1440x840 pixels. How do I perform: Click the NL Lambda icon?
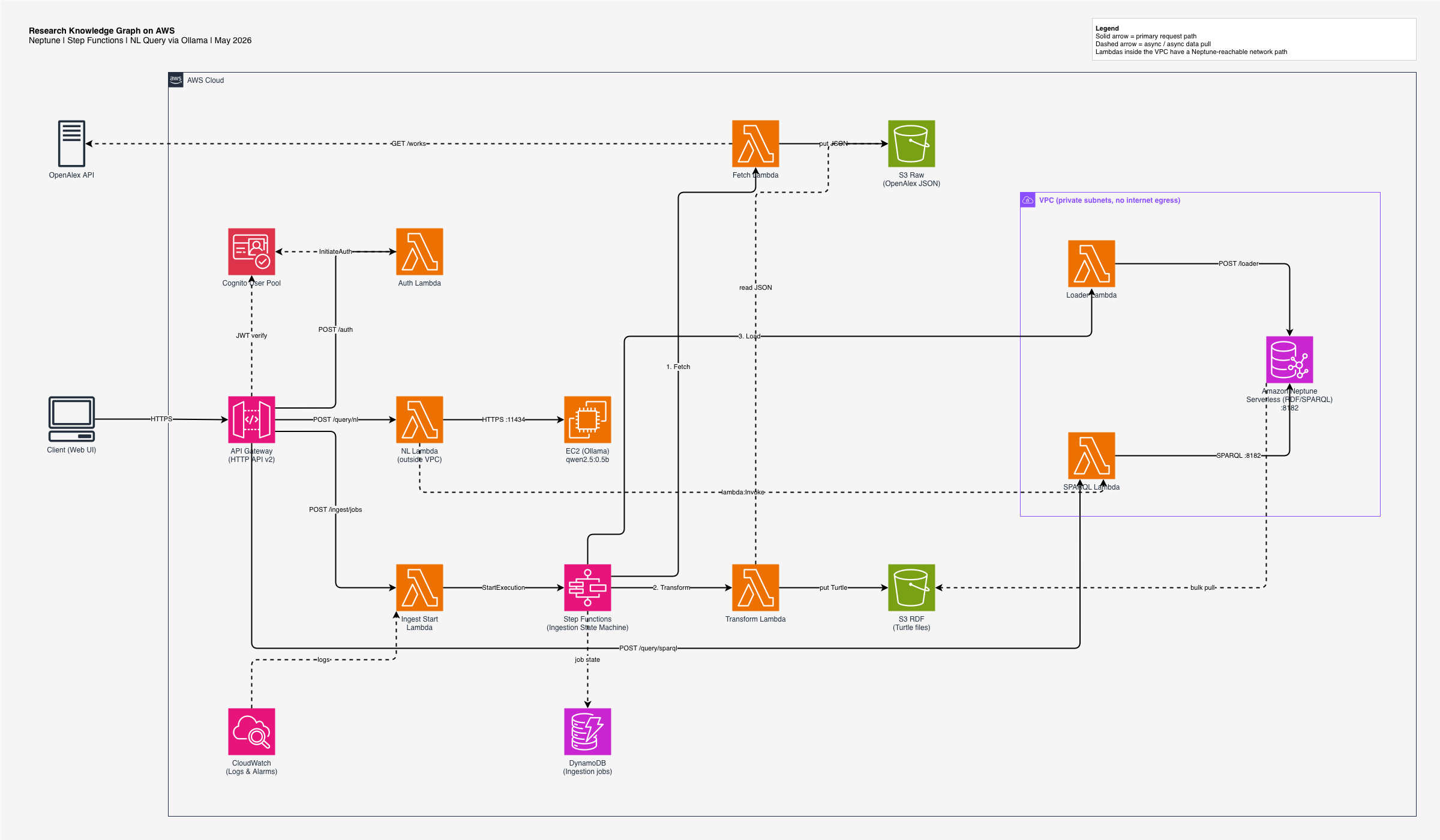coord(419,419)
